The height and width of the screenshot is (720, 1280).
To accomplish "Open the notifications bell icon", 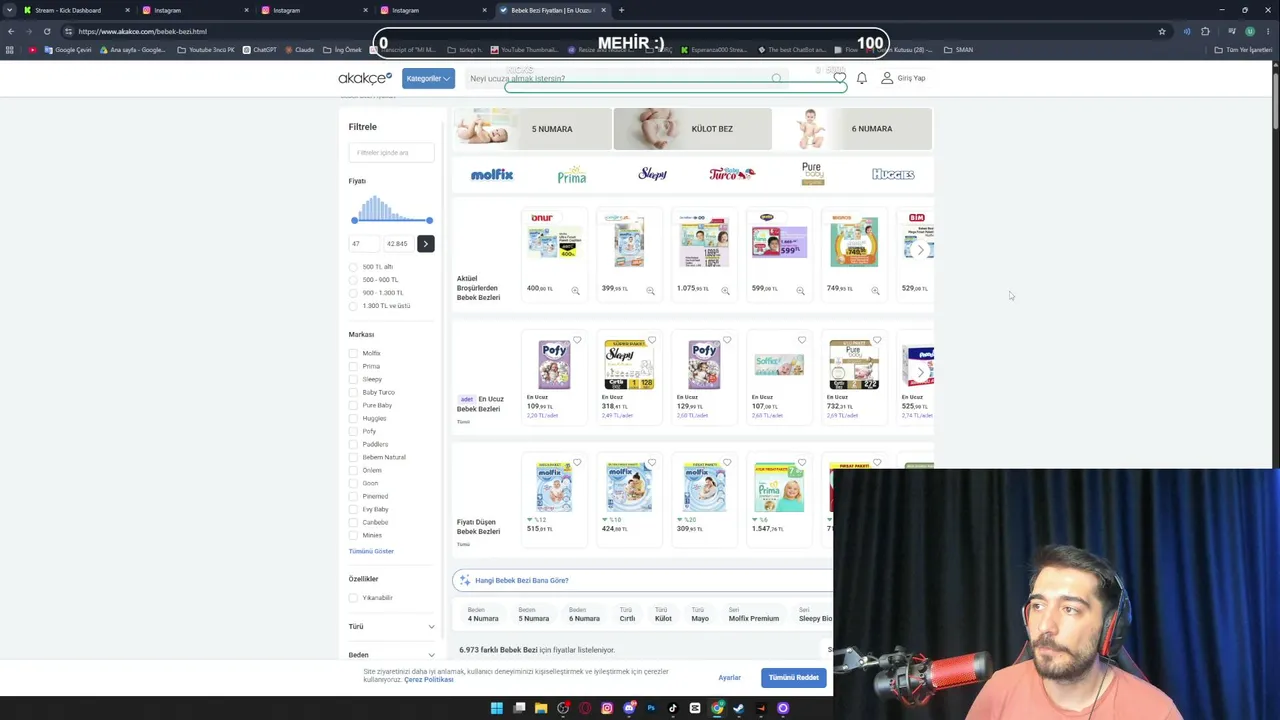I will 862,78.
